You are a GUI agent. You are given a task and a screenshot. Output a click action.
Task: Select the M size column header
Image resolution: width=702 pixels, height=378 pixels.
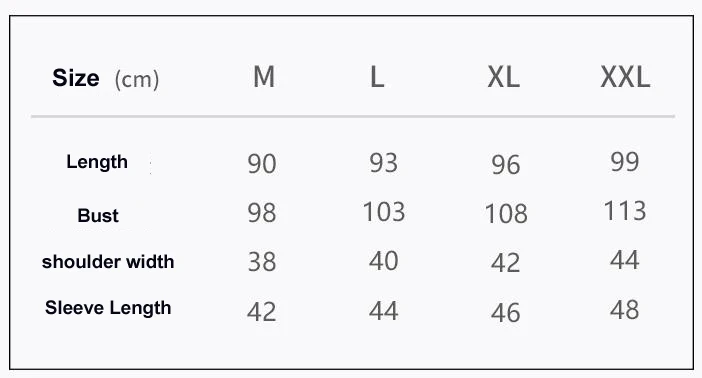(264, 77)
